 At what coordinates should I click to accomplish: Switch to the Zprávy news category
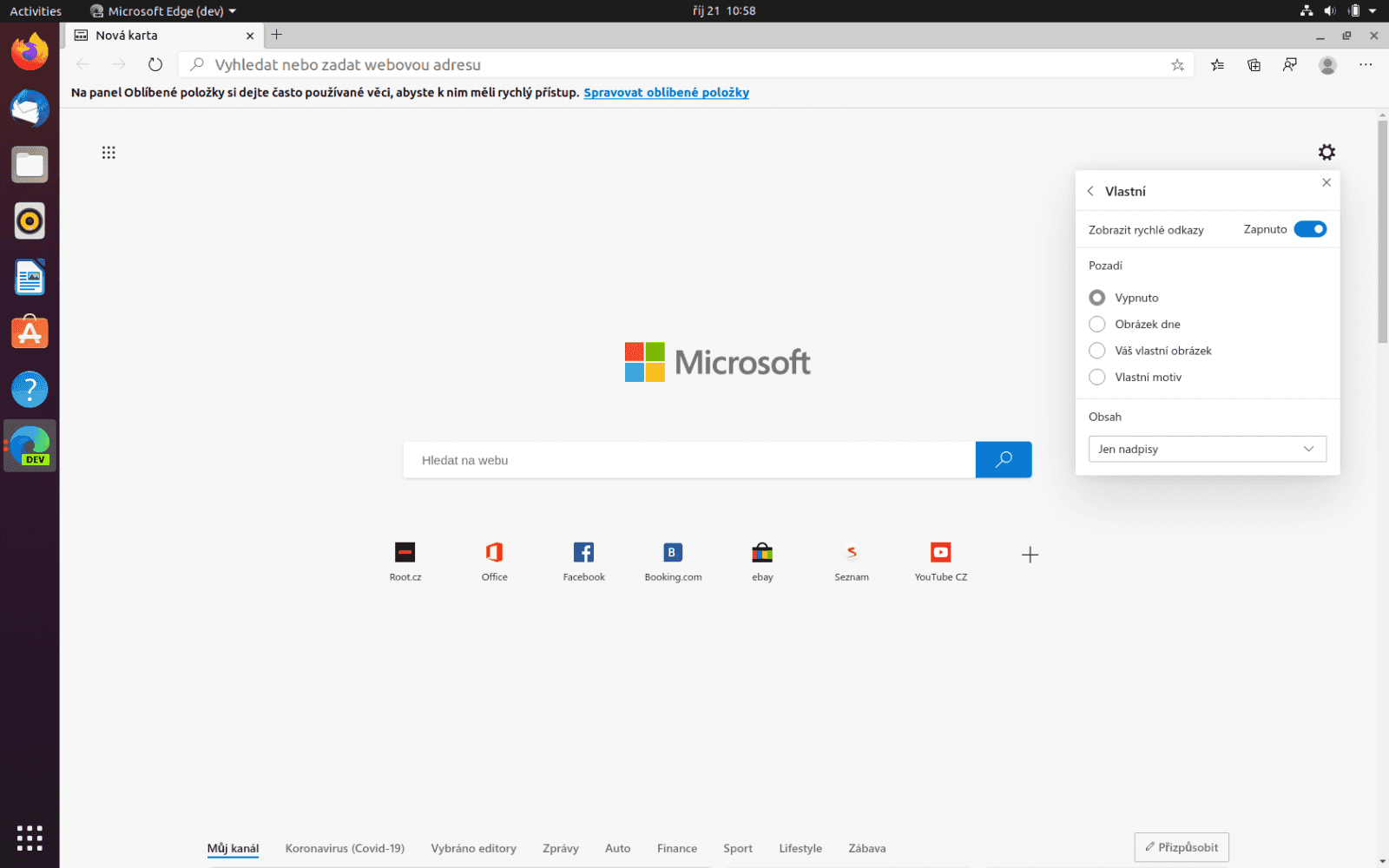[x=560, y=848]
